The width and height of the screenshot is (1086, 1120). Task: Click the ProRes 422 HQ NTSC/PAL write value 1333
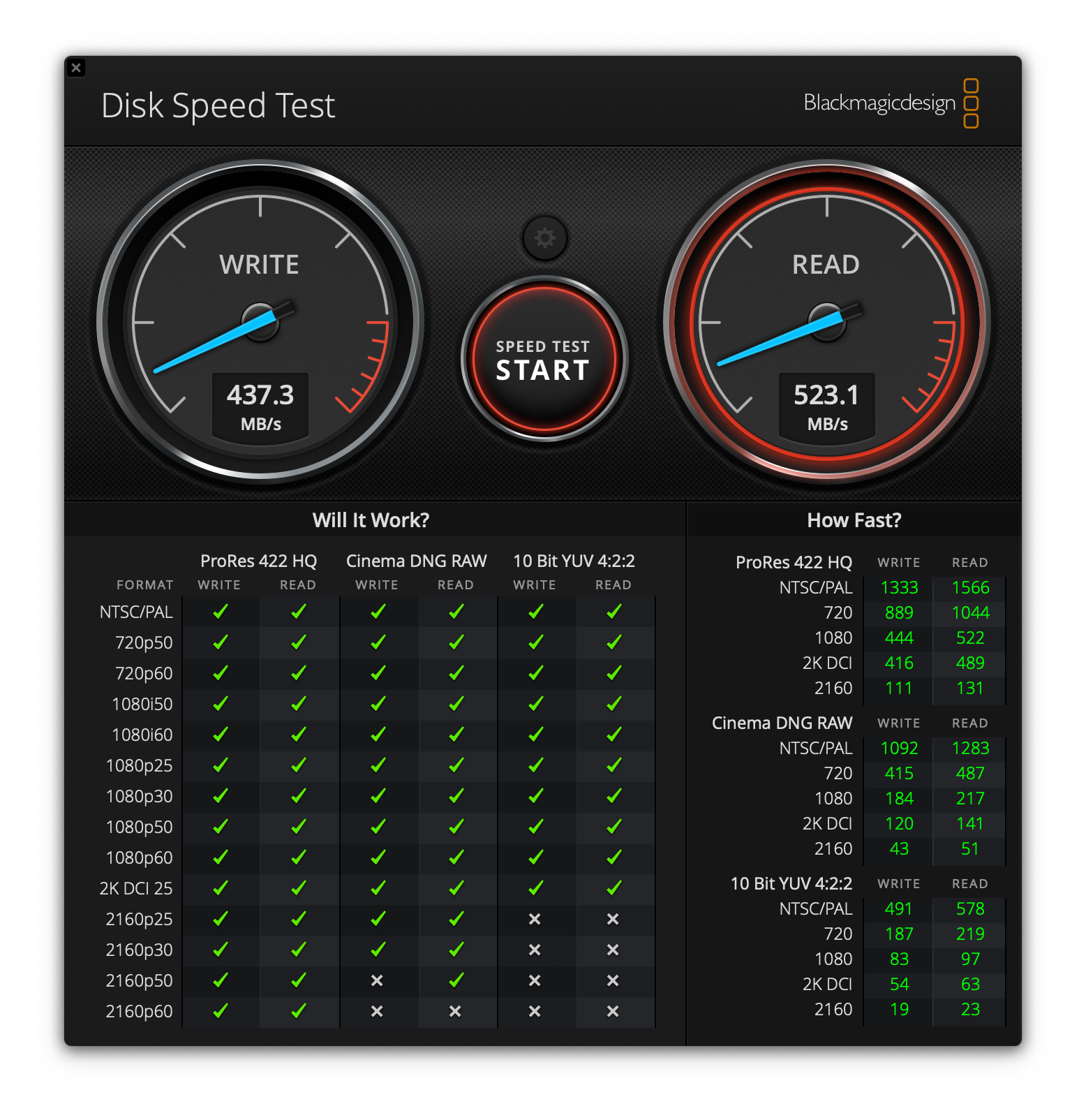tap(899, 588)
